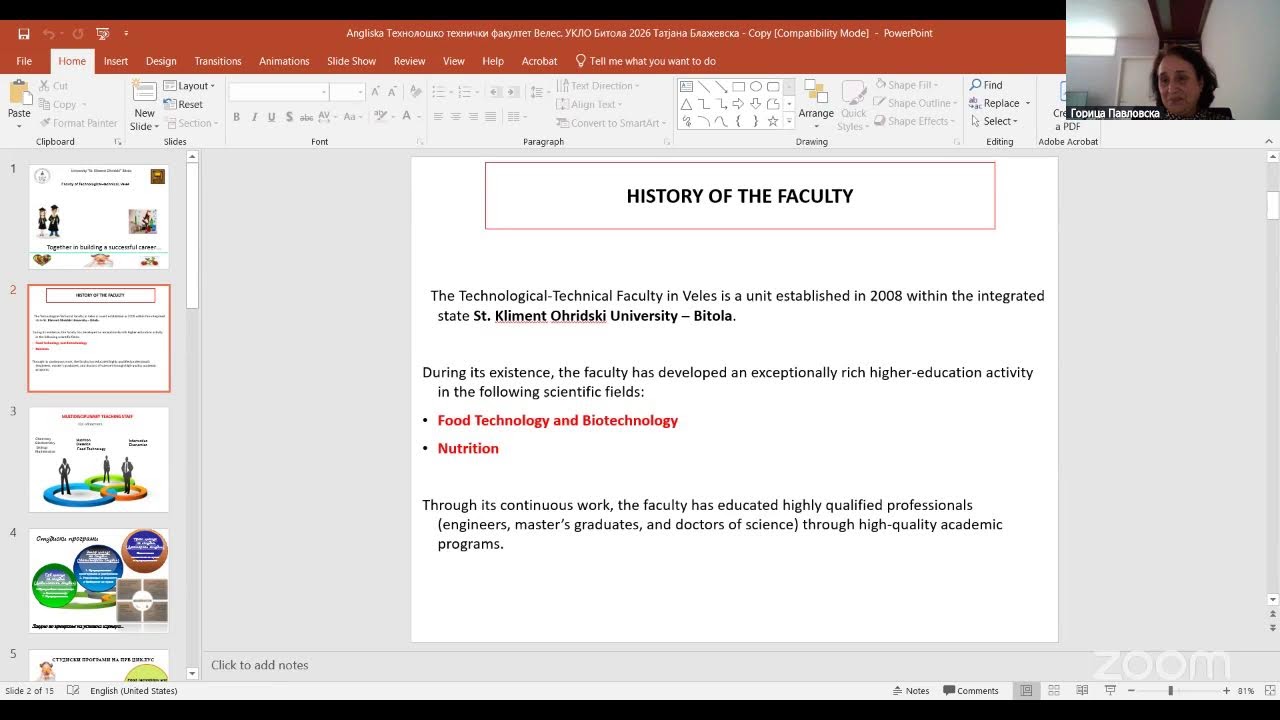
Task: Zoom out with the minus button
Action: (1131, 691)
